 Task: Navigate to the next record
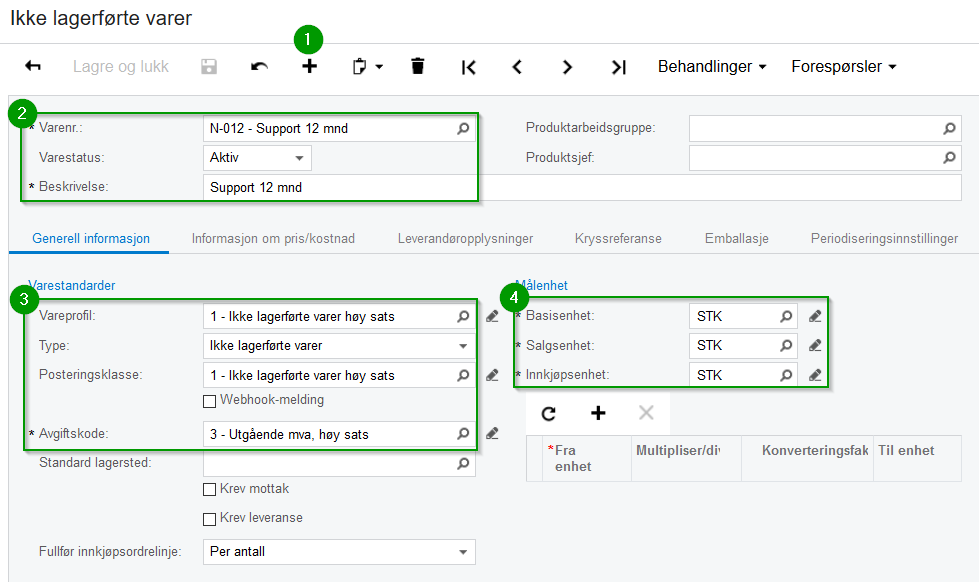point(568,67)
